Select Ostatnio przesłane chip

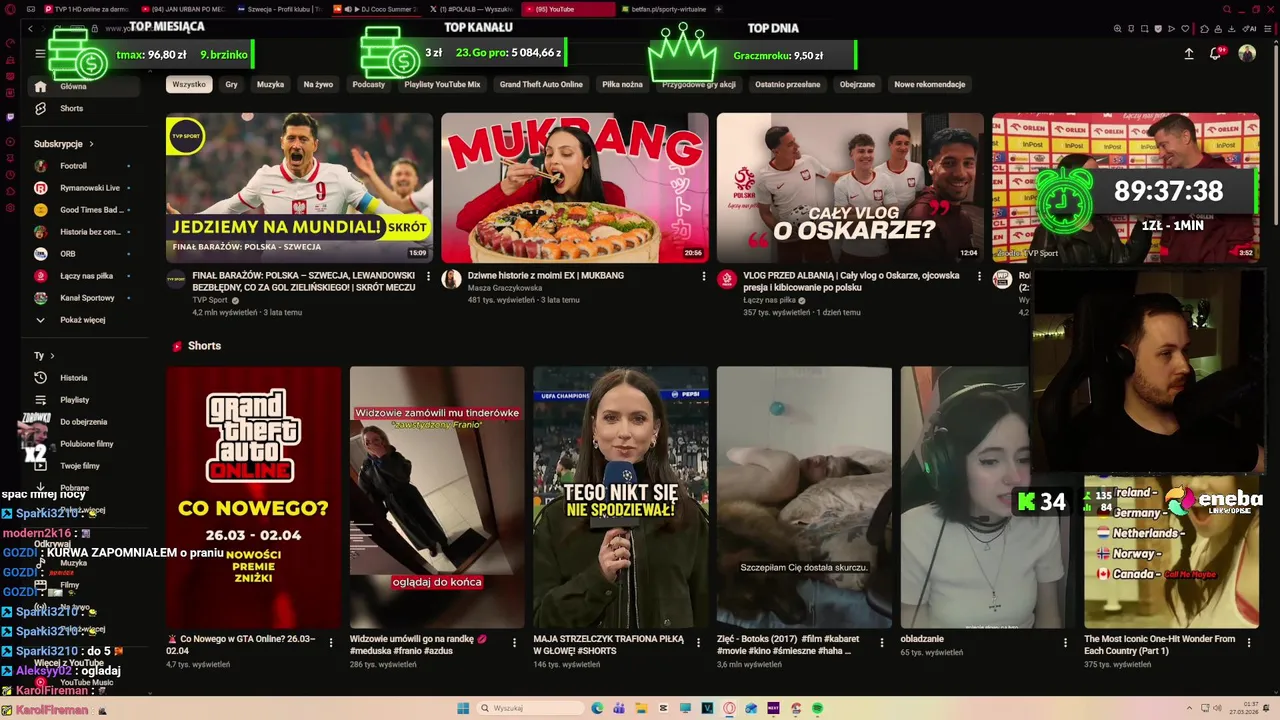[788, 85]
